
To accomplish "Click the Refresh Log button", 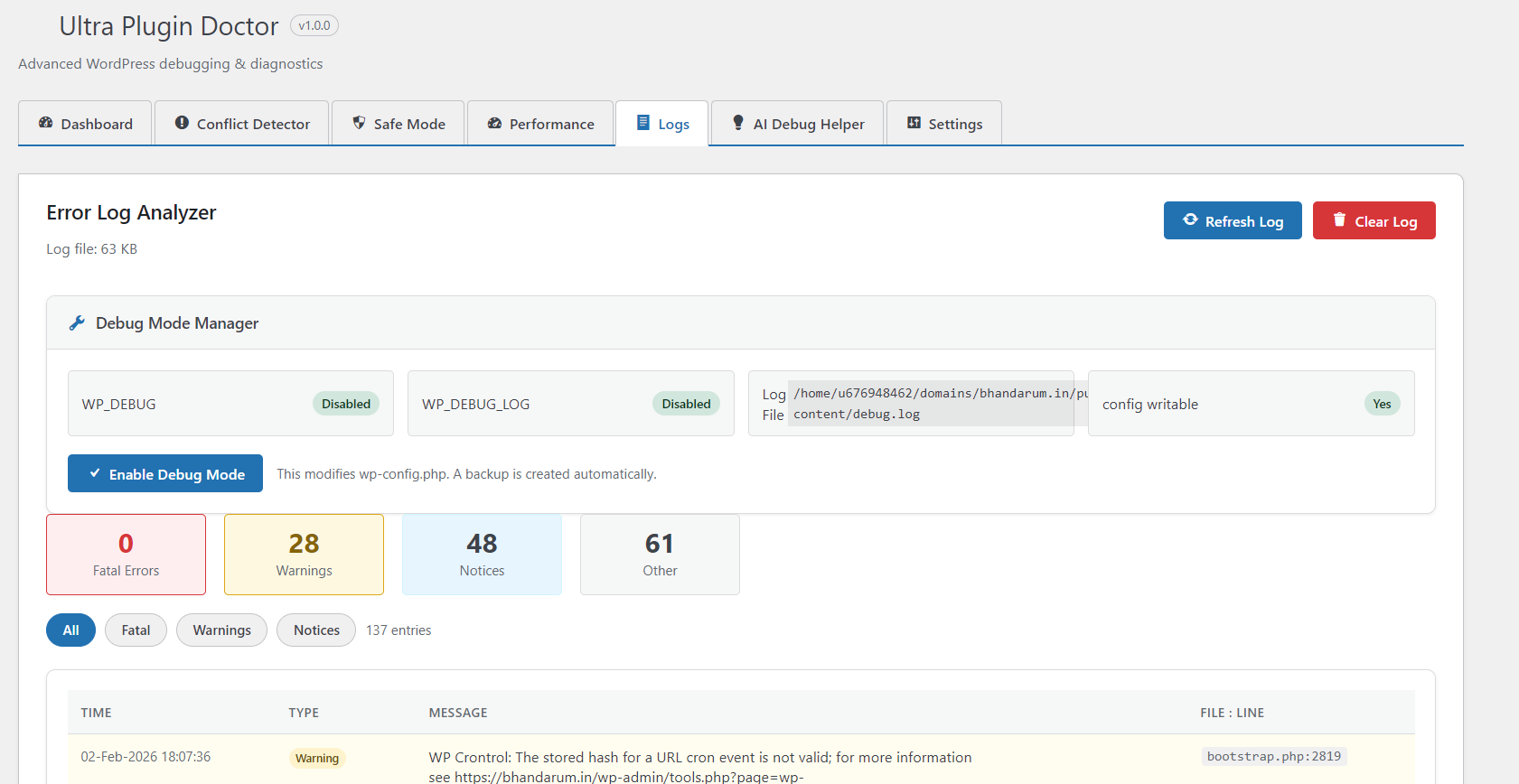I will point(1233,220).
